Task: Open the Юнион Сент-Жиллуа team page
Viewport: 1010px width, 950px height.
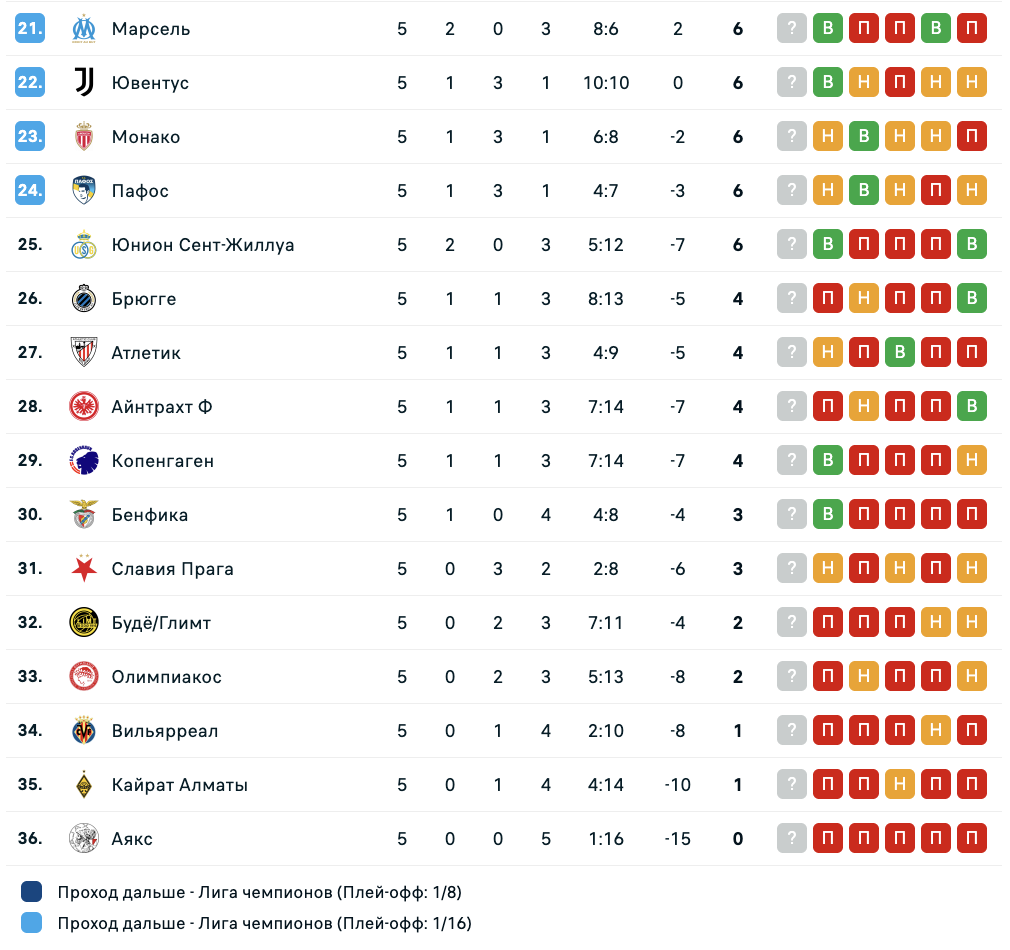Action: 203,245
